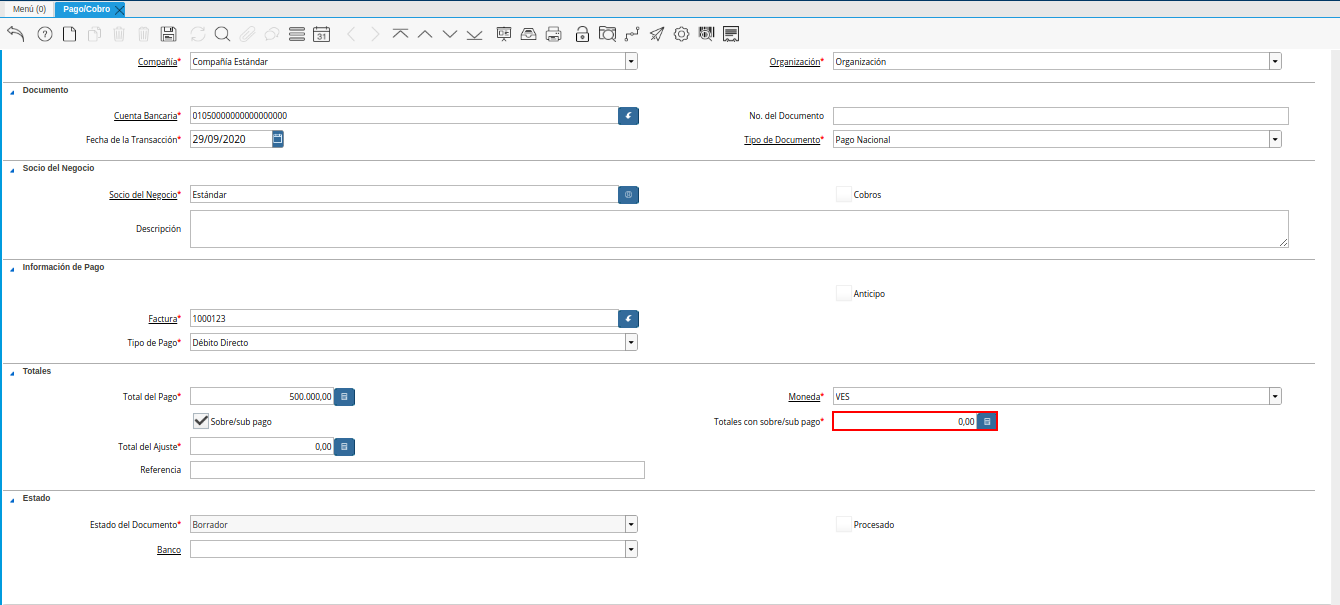Open the calendar history records icon

point(321,34)
